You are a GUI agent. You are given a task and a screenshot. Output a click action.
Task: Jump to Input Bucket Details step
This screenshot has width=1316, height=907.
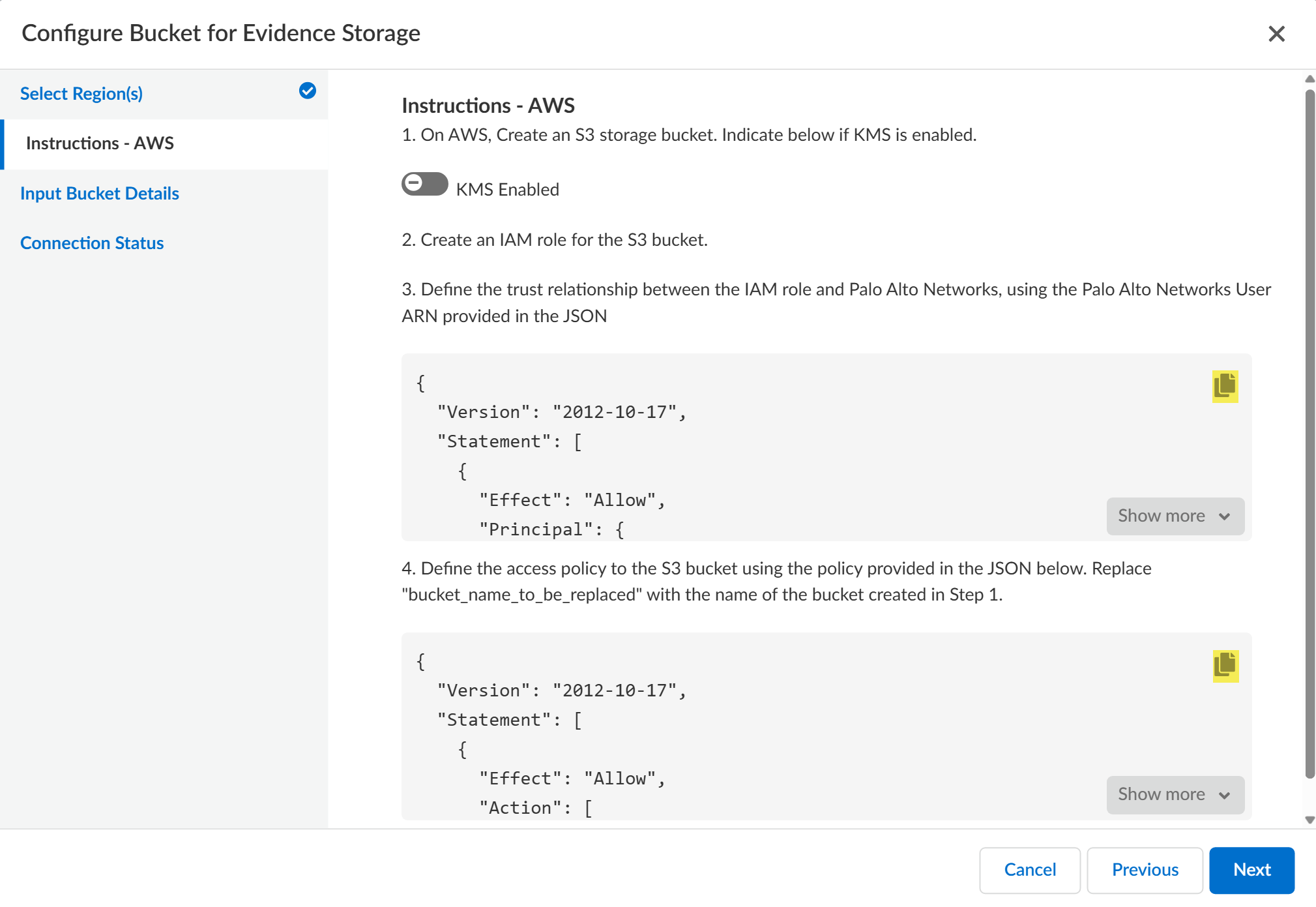[x=100, y=194]
